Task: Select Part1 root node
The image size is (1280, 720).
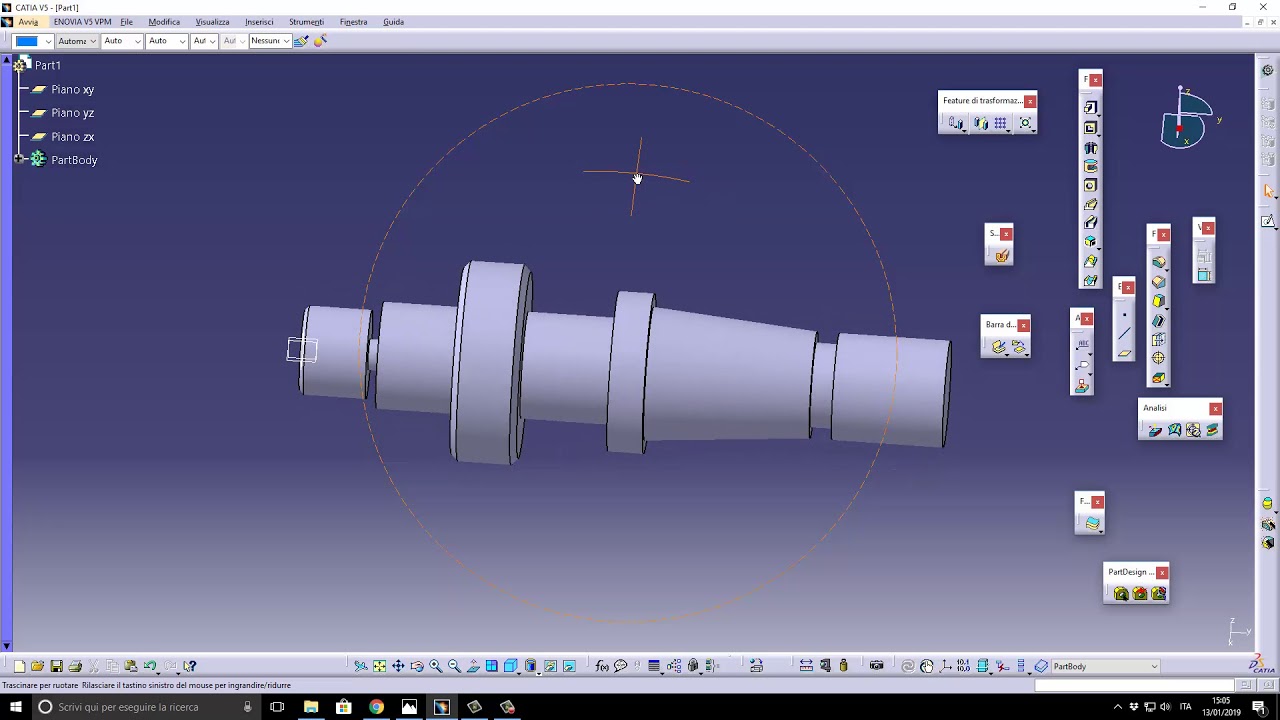Action: [47, 65]
